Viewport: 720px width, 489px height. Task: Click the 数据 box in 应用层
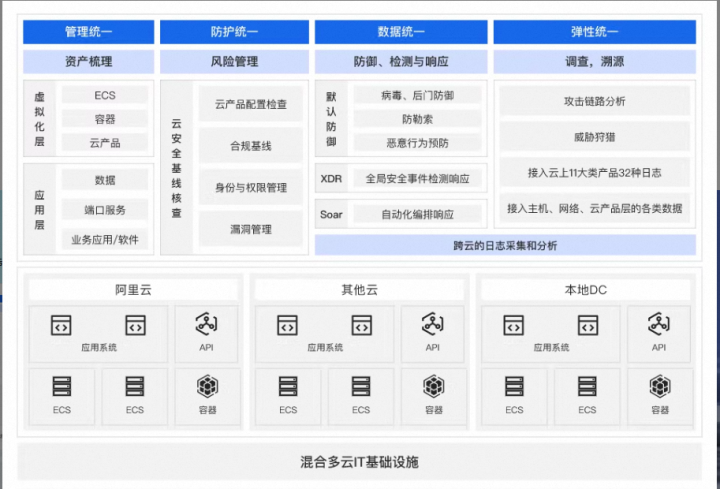[x=105, y=180]
